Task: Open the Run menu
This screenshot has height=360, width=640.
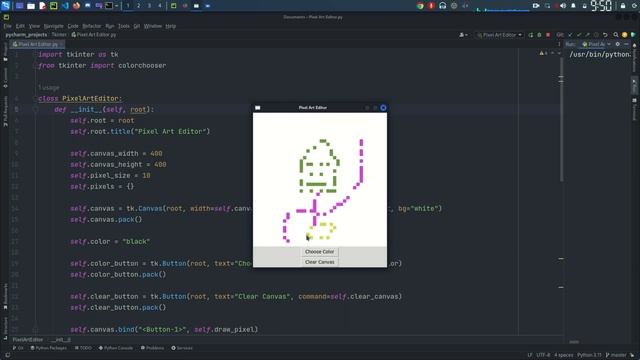Action: pyautogui.click(x=110, y=26)
